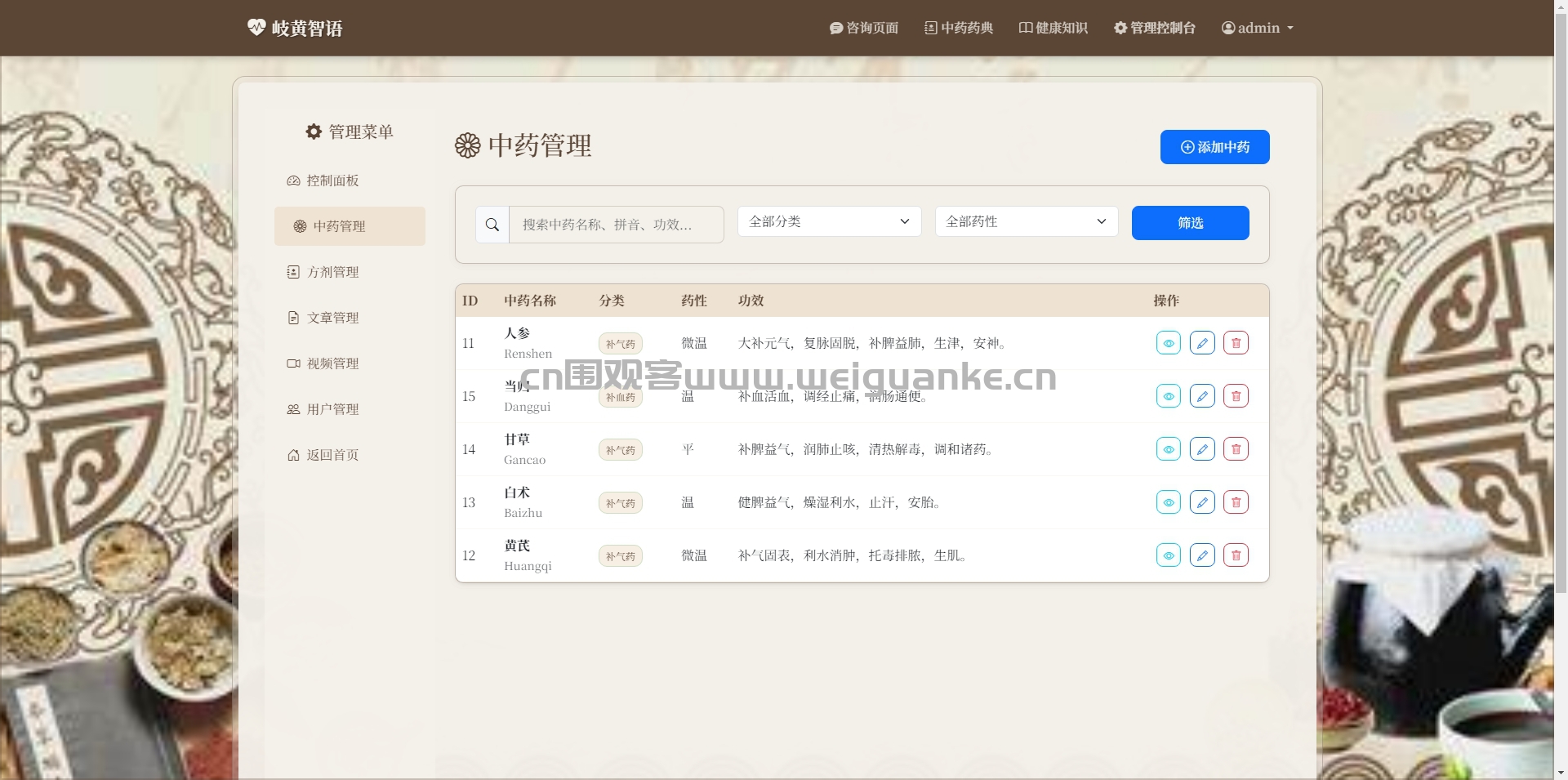Viewport: 1568px width, 780px height.
Task: Click the edit pencil icon for 人参
Action: [1202, 343]
